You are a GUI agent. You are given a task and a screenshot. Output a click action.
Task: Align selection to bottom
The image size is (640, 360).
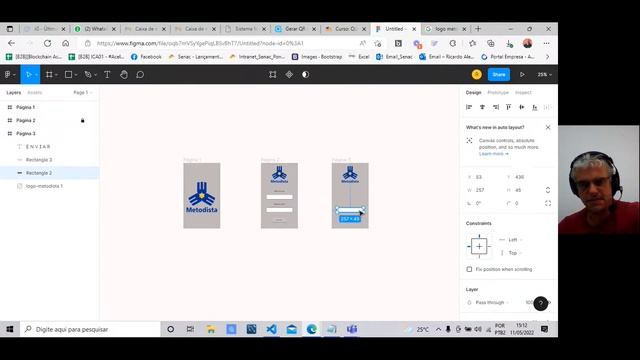pos(535,107)
